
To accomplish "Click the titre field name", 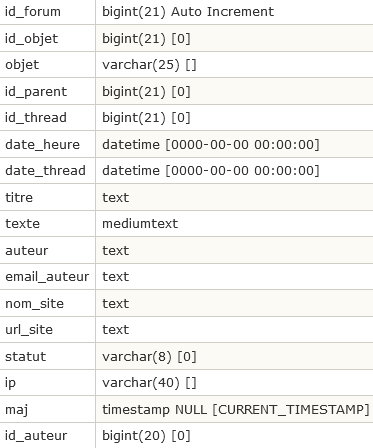I will tap(19, 197).
